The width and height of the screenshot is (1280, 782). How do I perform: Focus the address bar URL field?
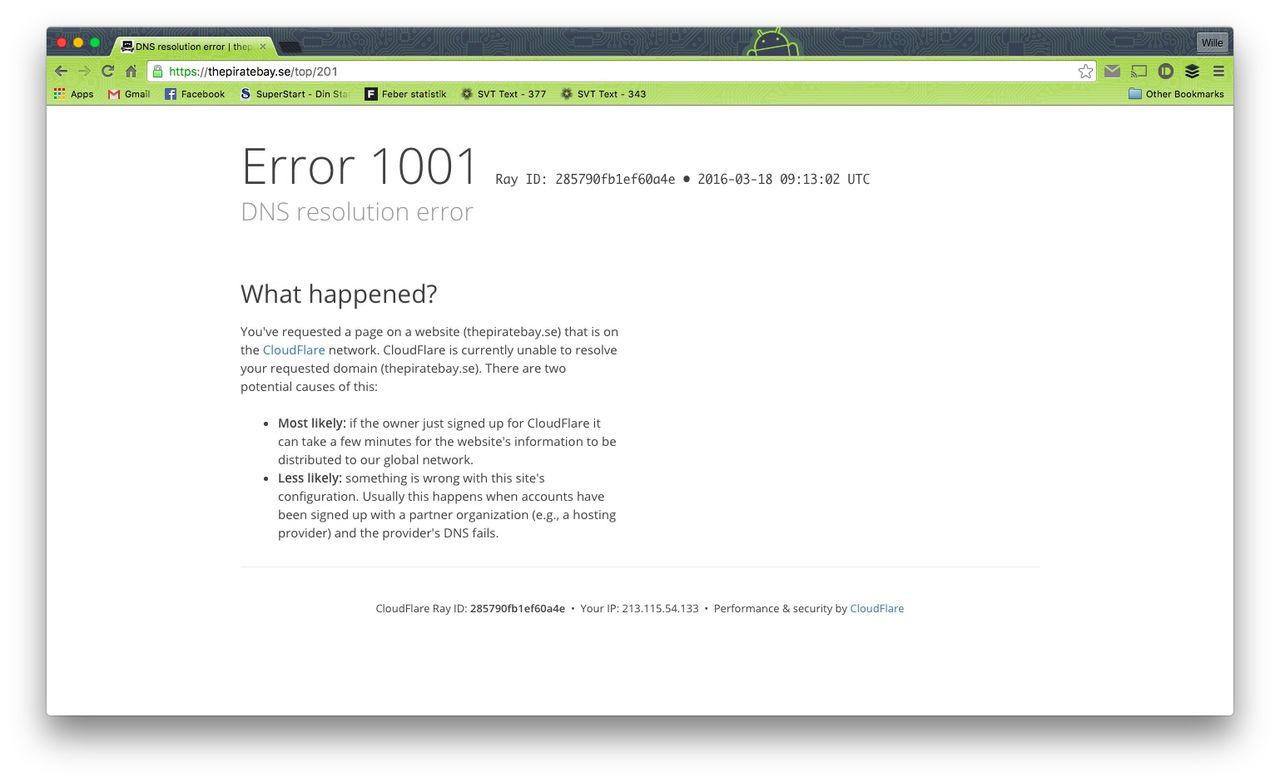click(x=620, y=71)
